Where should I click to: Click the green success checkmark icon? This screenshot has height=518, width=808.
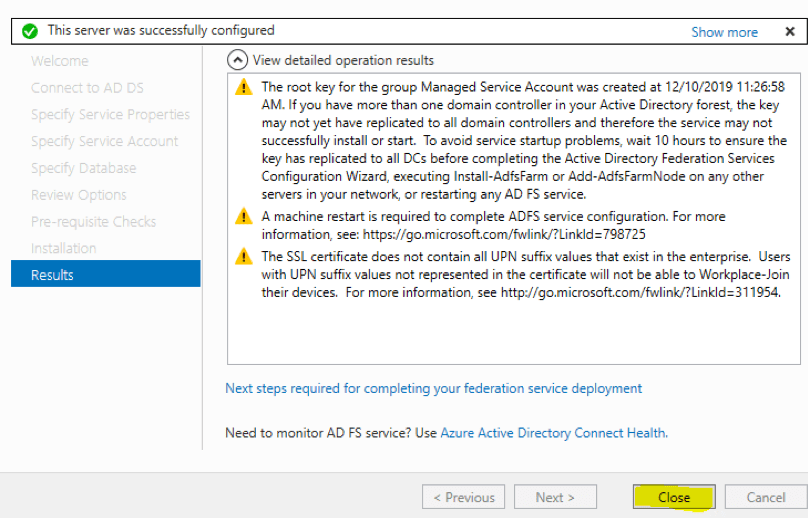(x=30, y=31)
